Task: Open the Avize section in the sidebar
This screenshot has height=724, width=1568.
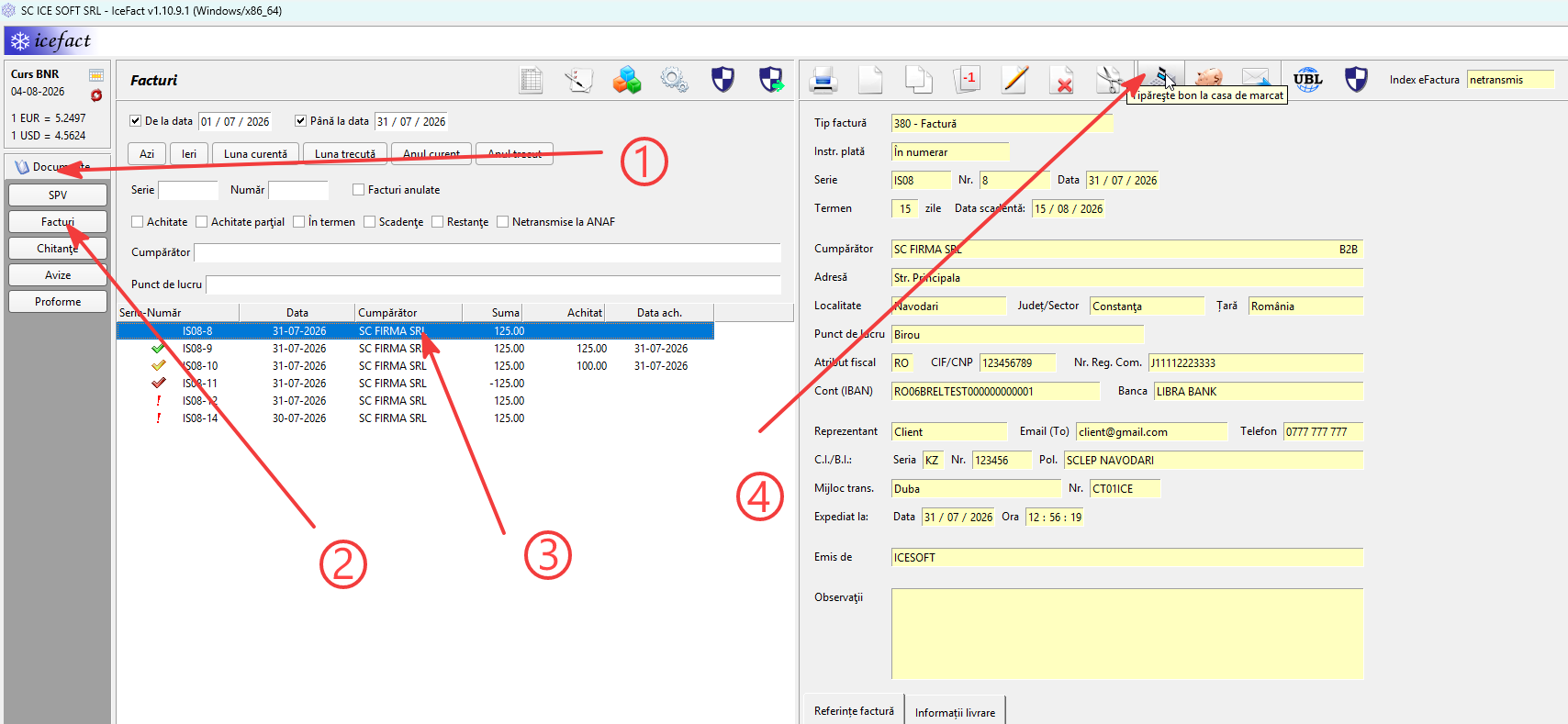Action: click(x=58, y=275)
